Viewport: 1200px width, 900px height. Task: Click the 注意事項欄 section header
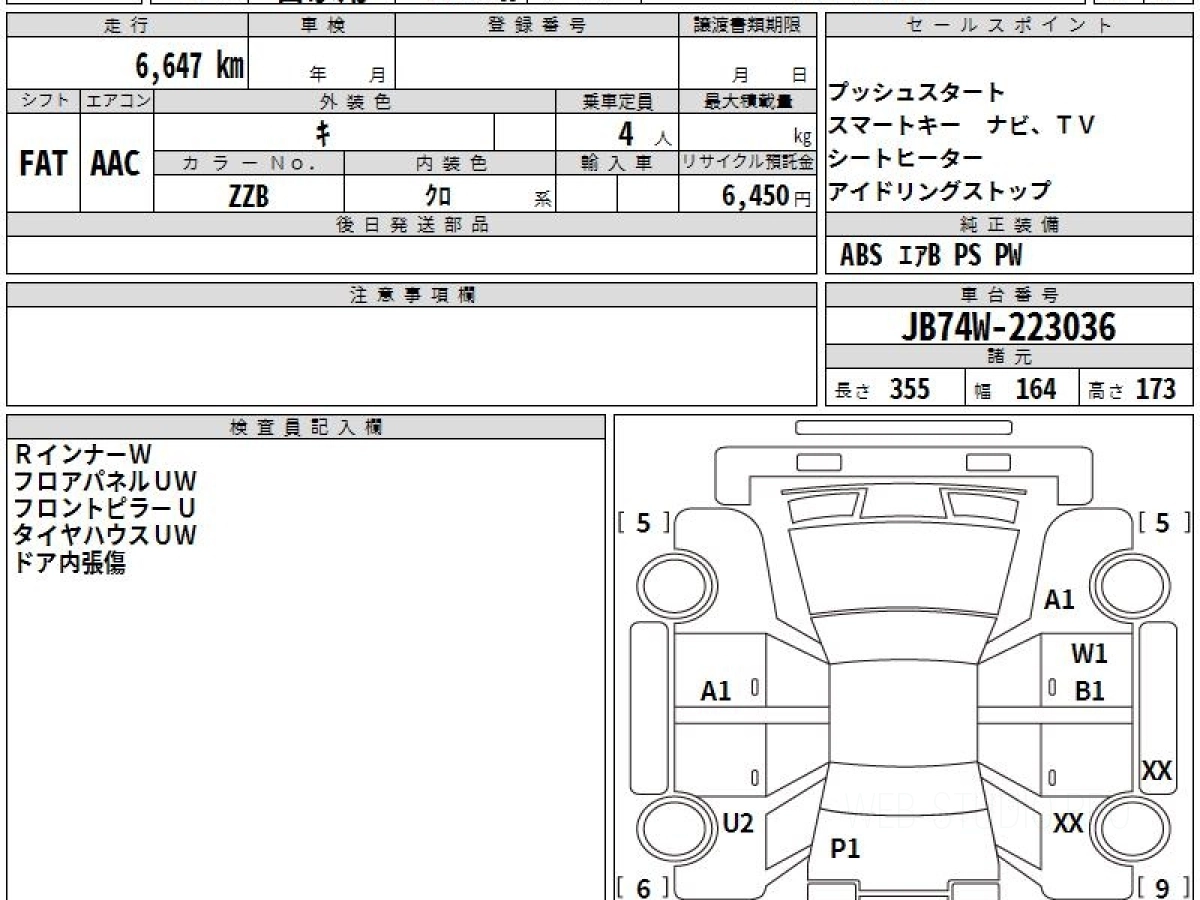412,295
